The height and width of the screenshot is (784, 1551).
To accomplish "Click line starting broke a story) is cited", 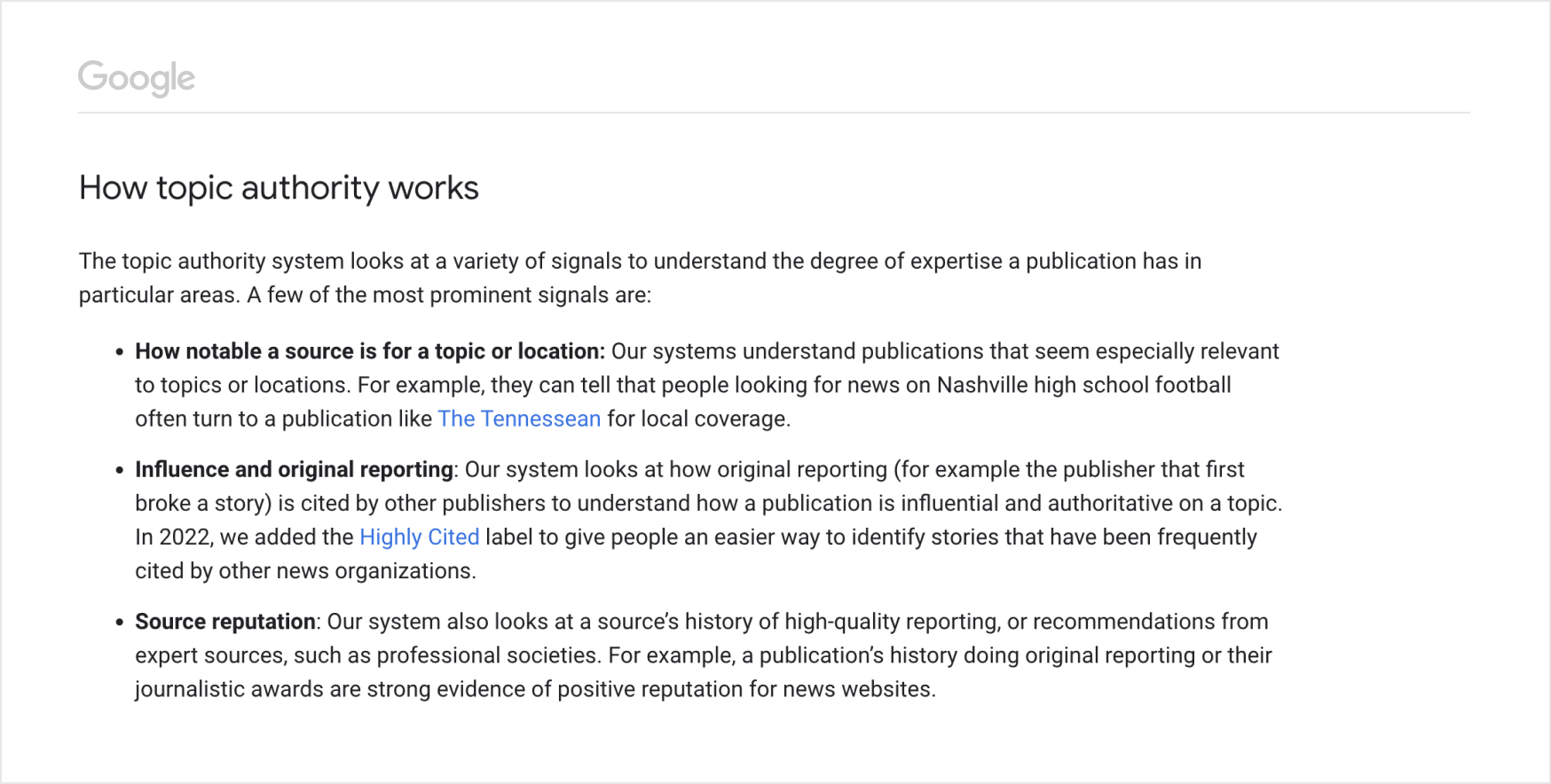I will (709, 503).
